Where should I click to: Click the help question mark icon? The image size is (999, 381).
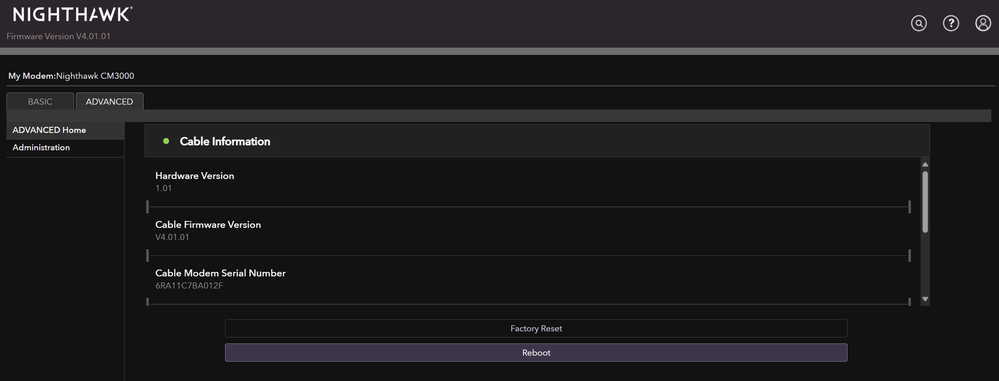[x=951, y=24]
